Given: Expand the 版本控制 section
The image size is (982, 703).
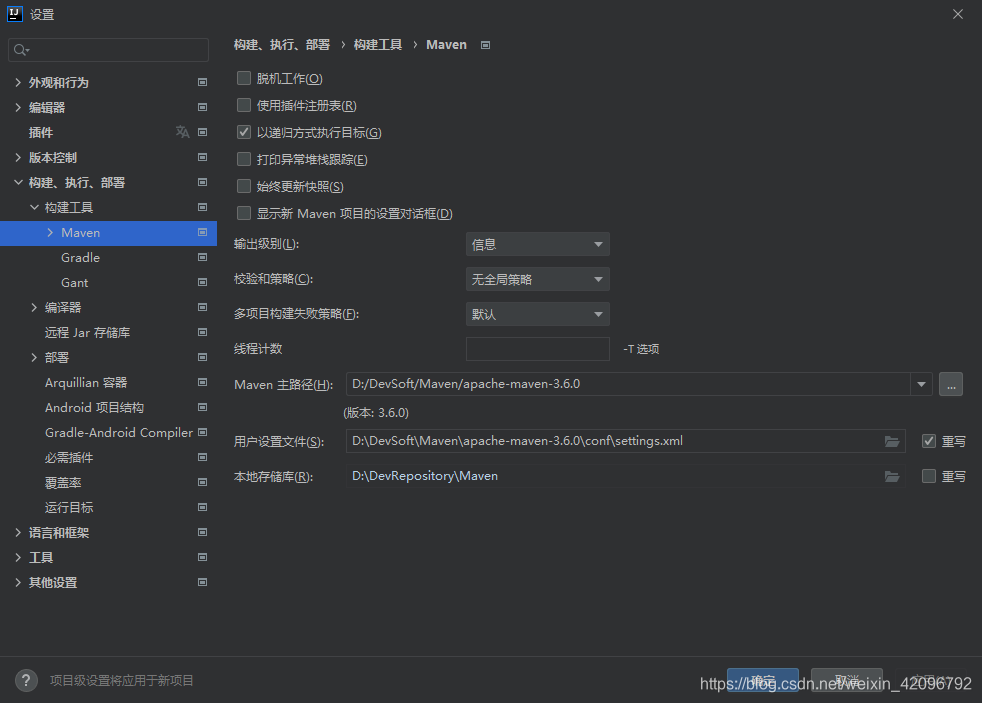Looking at the screenshot, I should coord(18,157).
